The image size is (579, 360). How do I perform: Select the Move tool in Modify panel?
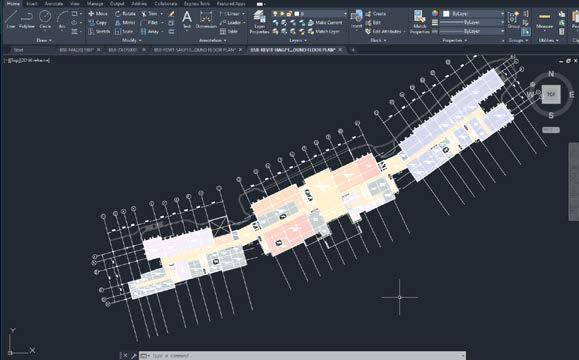coord(98,14)
